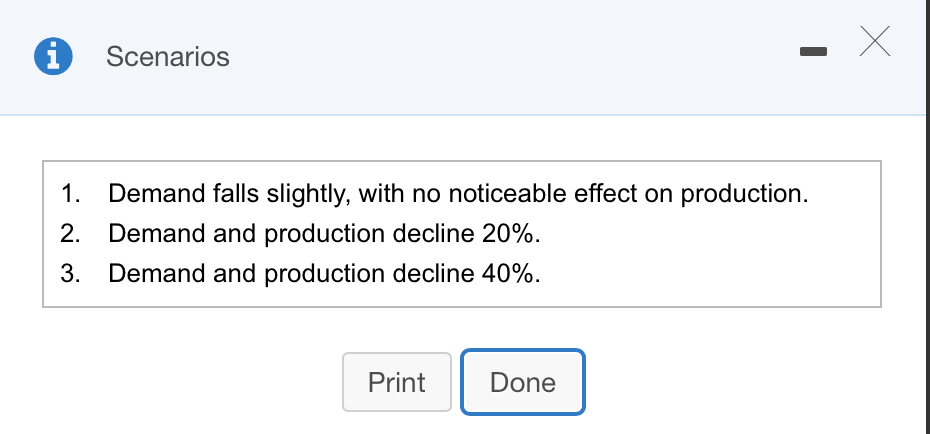Close the Scenarios dialog with X
The width and height of the screenshot is (930, 434).
point(875,42)
